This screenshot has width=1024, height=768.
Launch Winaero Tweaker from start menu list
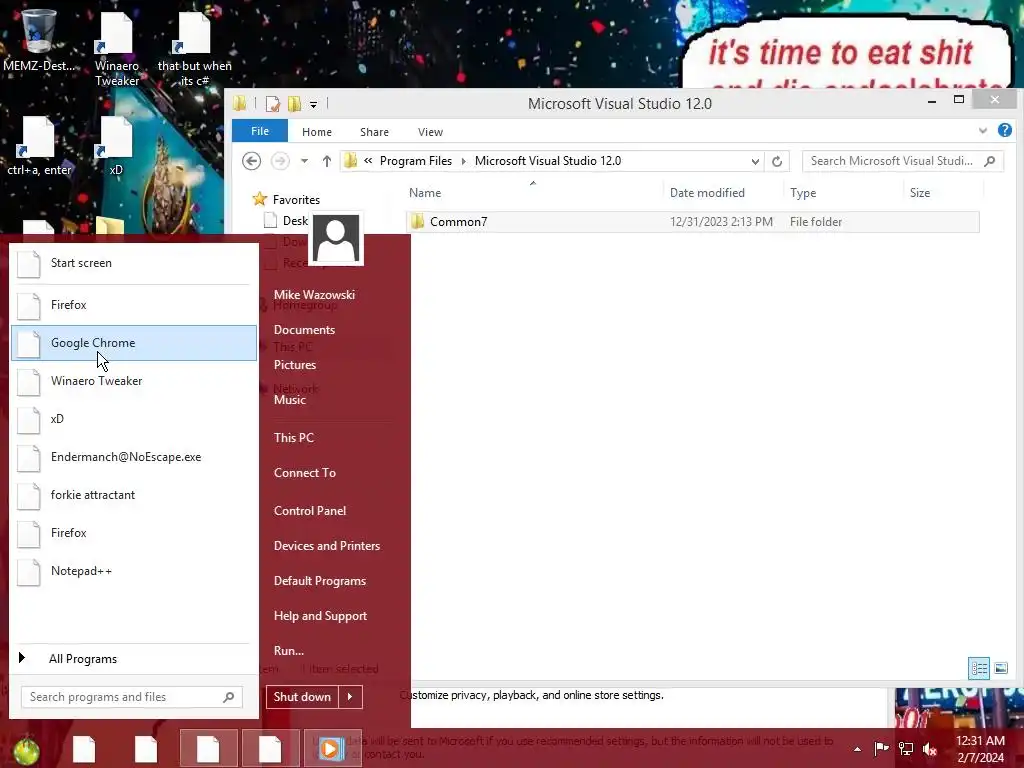coord(134,381)
